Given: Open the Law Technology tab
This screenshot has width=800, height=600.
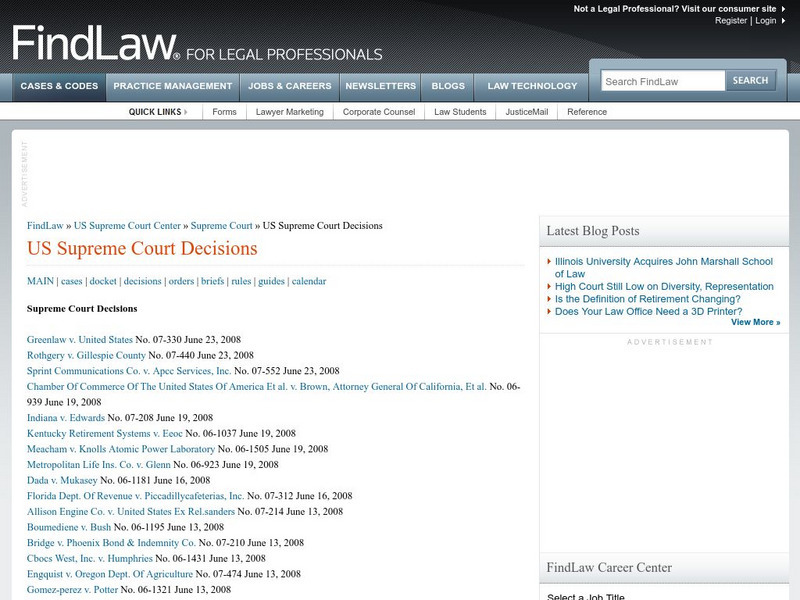Looking at the screenshot, I should (x=532, y=86).
